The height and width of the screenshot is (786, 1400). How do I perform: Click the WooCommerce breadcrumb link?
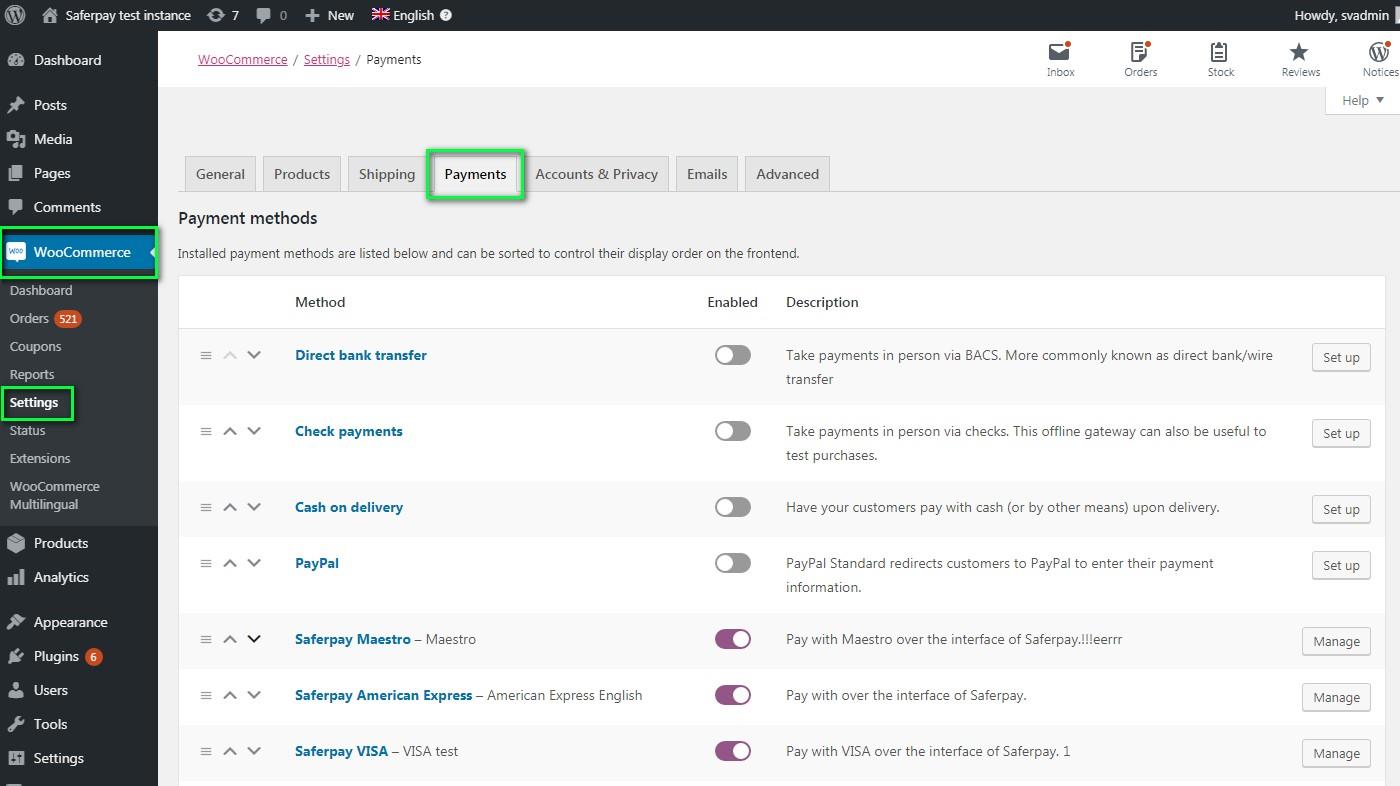coord(242,60)
